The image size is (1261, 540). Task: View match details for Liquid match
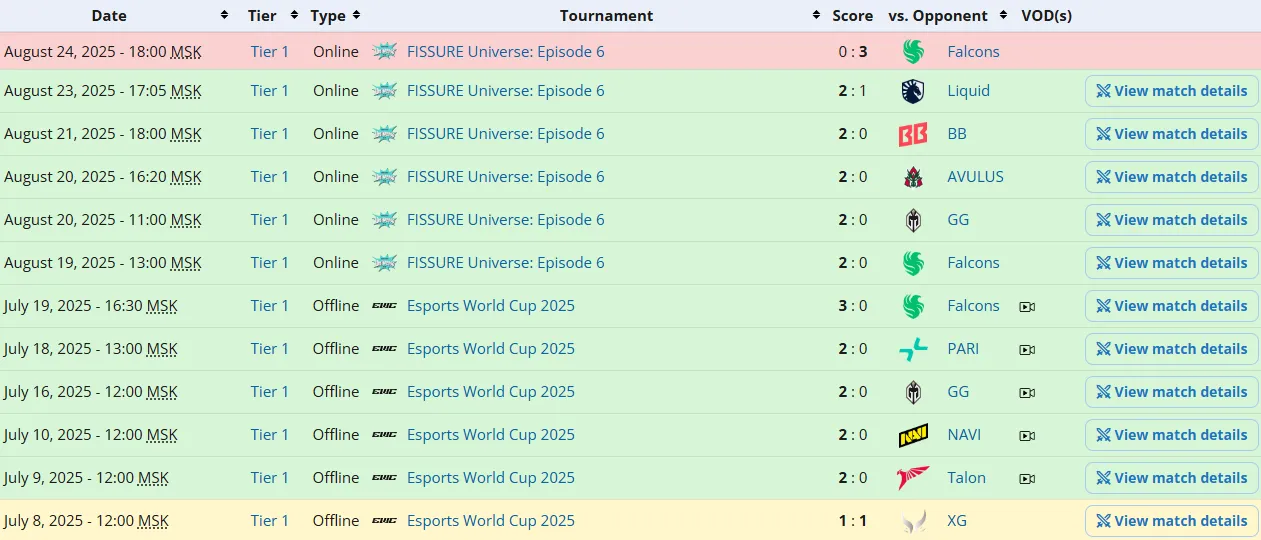[x=1172, y=91]
